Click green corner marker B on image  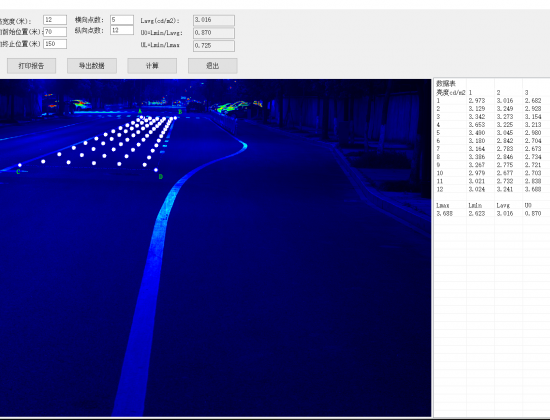180,112
